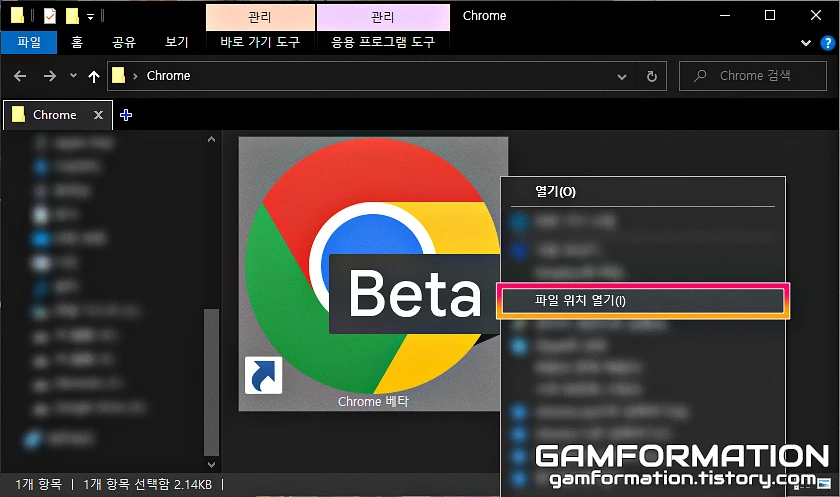This screenshot has width=840, height=497.
Task: Go up one folder level
Action: pos(94,77)
